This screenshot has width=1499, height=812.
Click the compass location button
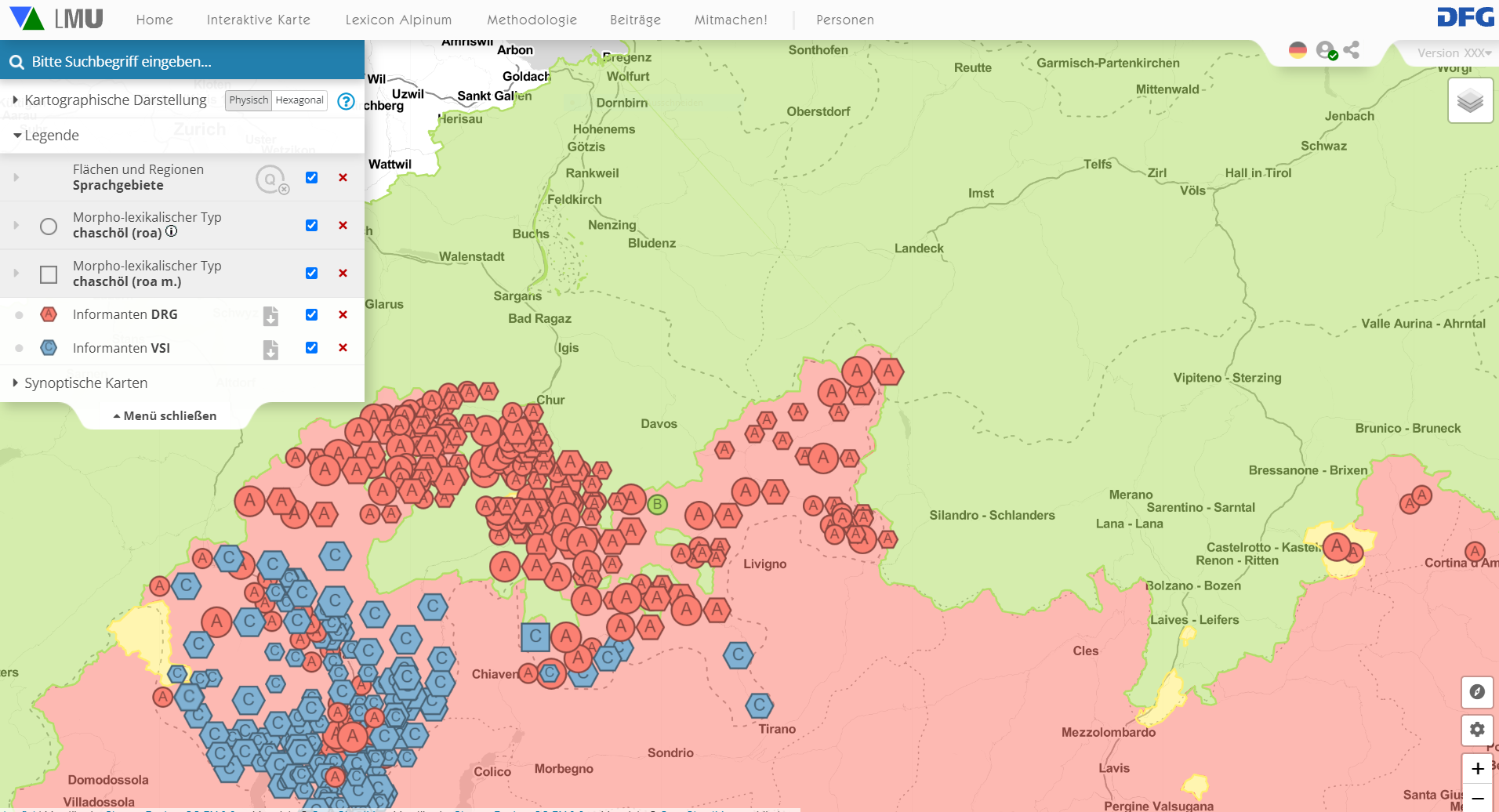[x=1477, y=692]
